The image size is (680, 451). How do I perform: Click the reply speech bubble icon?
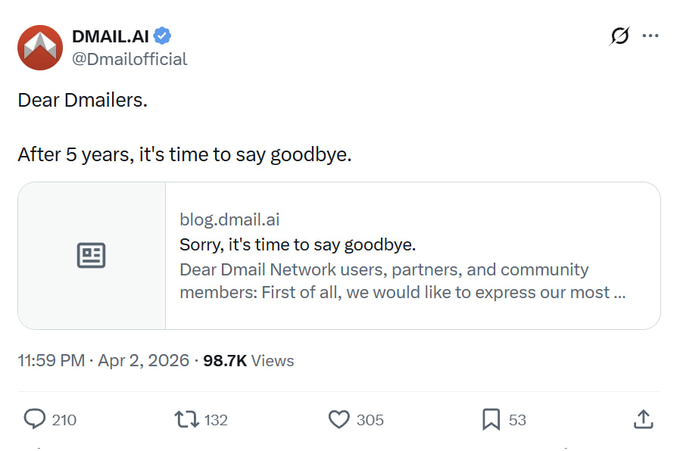(34, 419)
